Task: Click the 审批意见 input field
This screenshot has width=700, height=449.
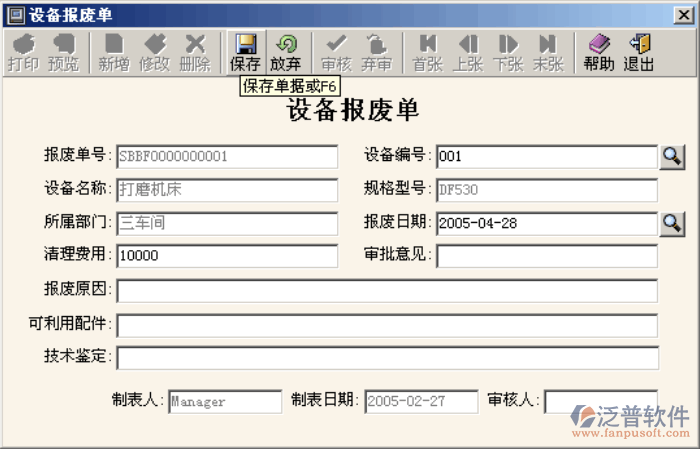Action: click(546, 256)
